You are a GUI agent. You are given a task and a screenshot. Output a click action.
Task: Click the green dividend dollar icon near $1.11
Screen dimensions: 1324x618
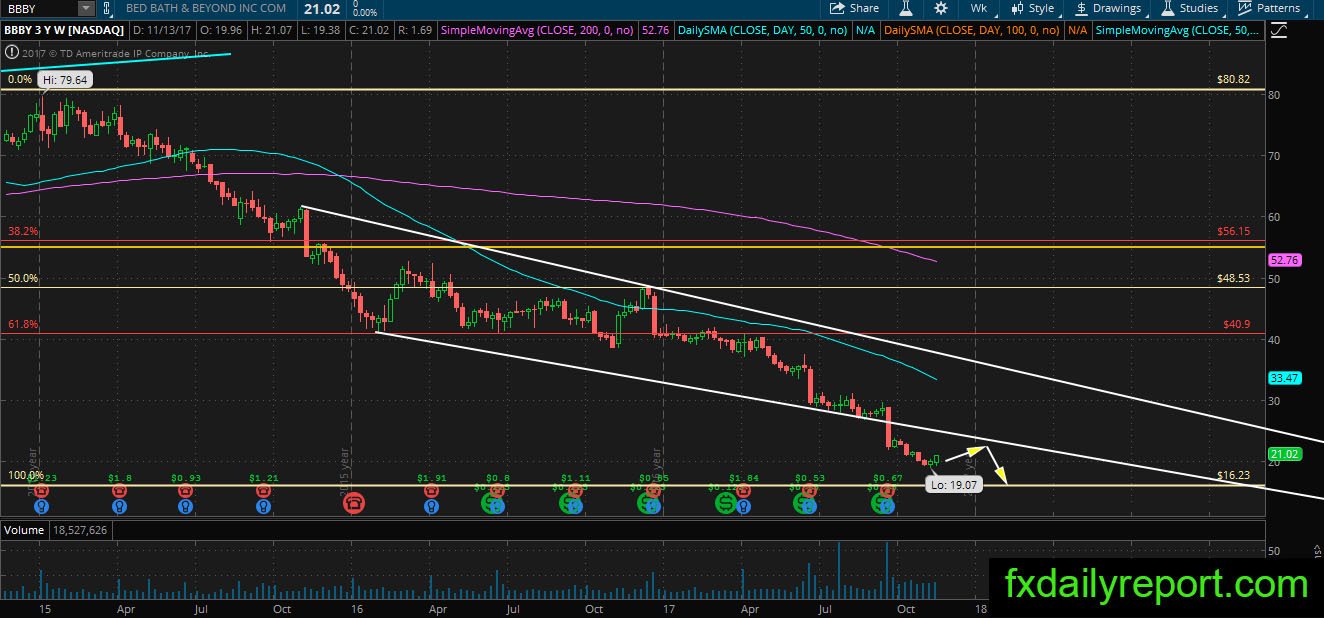tap(572, 503)
